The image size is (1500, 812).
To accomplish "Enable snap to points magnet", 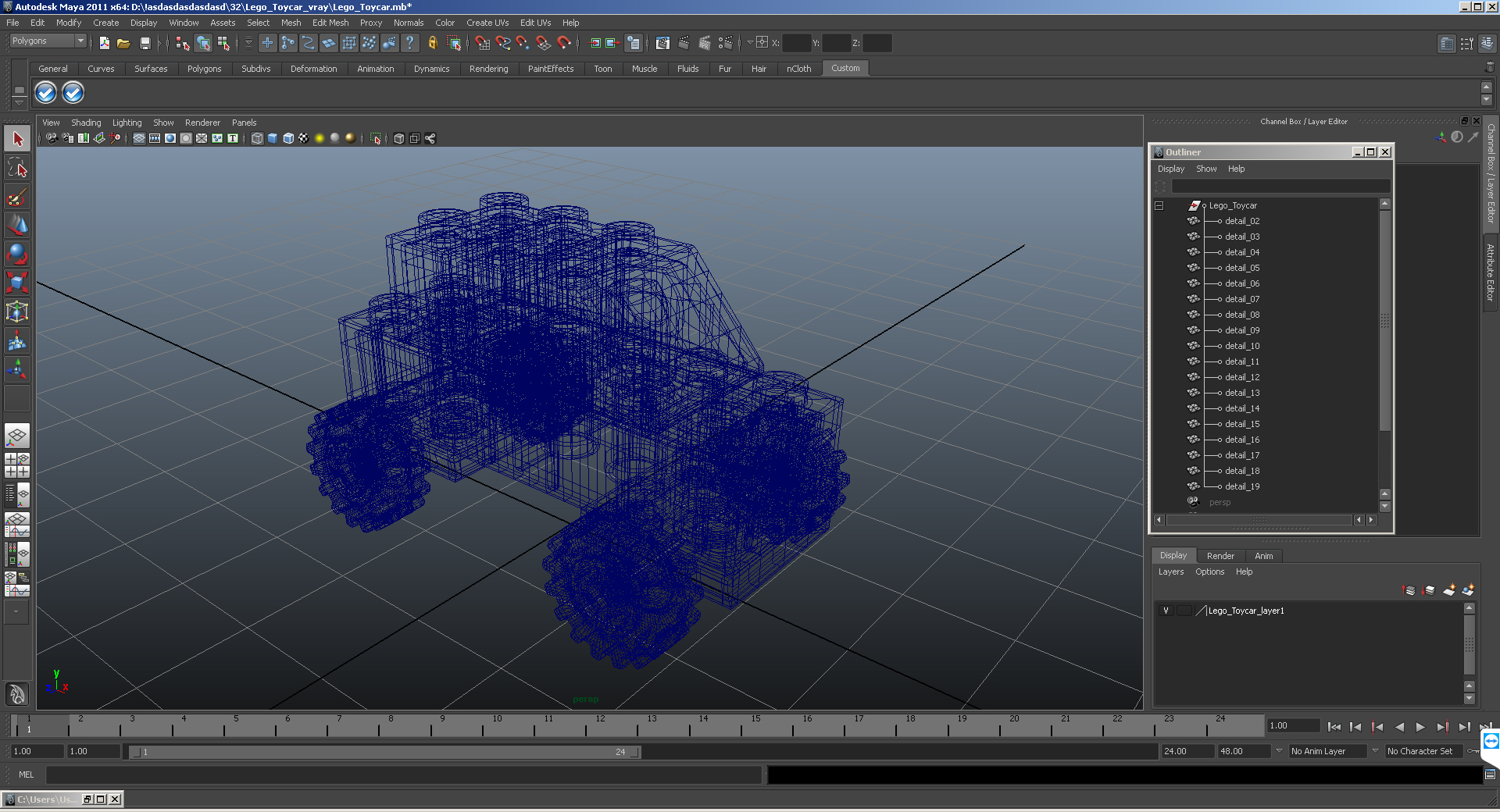I will (x=523, y=43).
